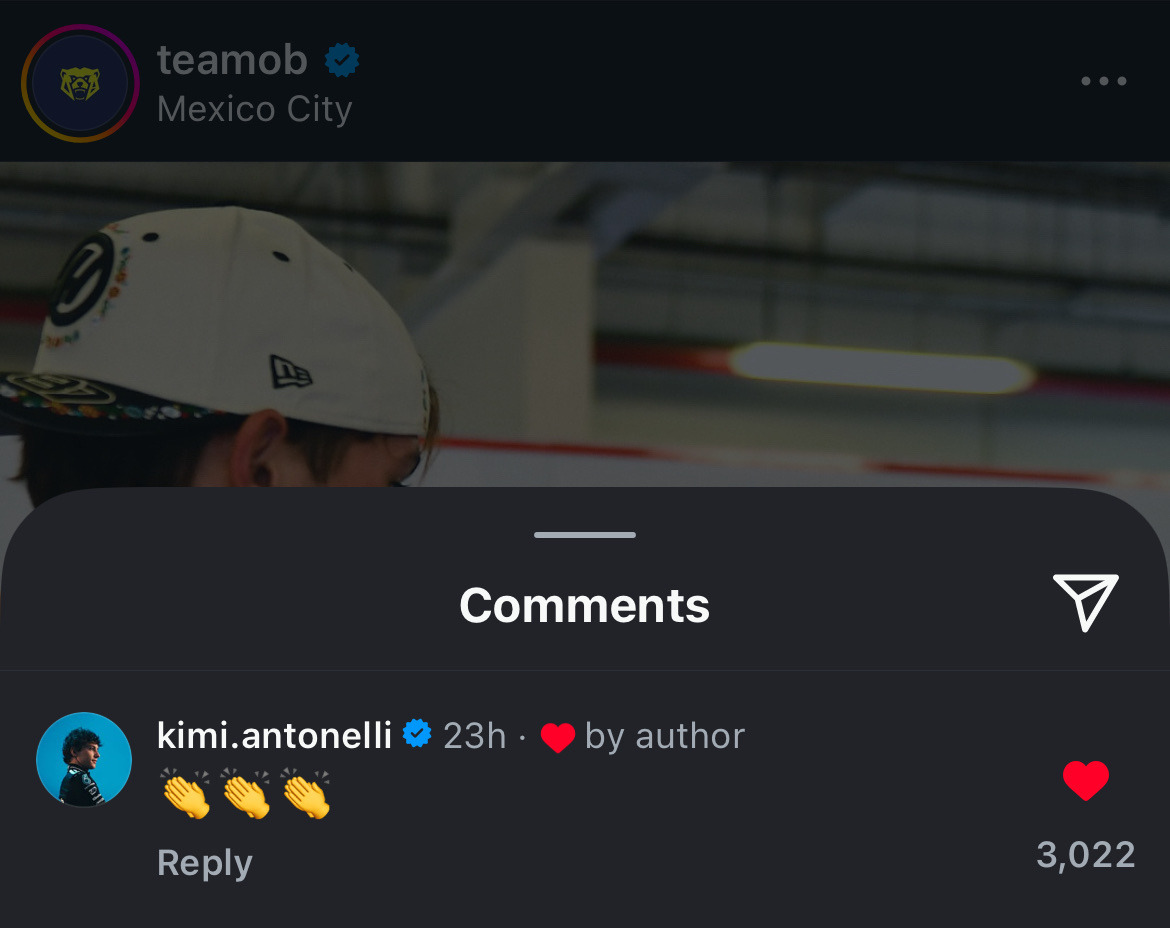Tap the clapping hands emoji comment
This screenshot has width=1170, height=928.
pos(245,794)
